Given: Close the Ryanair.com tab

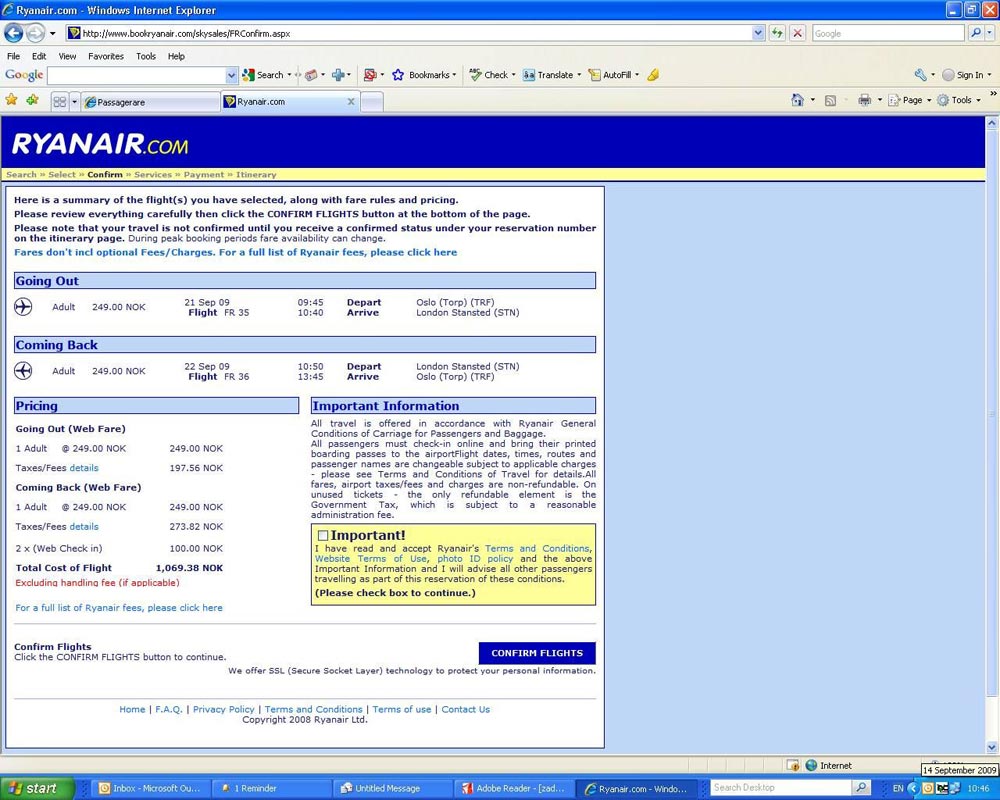Looking at the screenshot, I should (351, 101).
